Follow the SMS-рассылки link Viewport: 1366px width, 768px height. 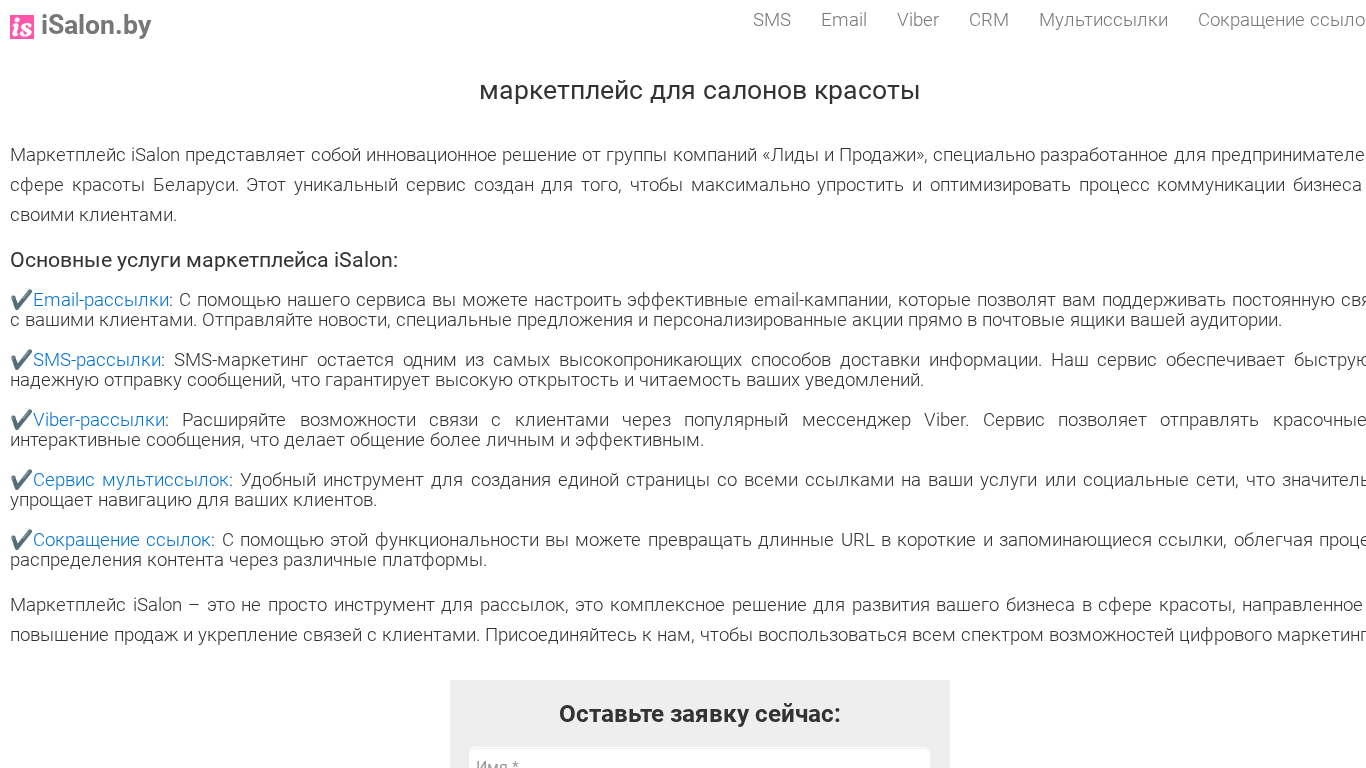(x=97, y=360)
